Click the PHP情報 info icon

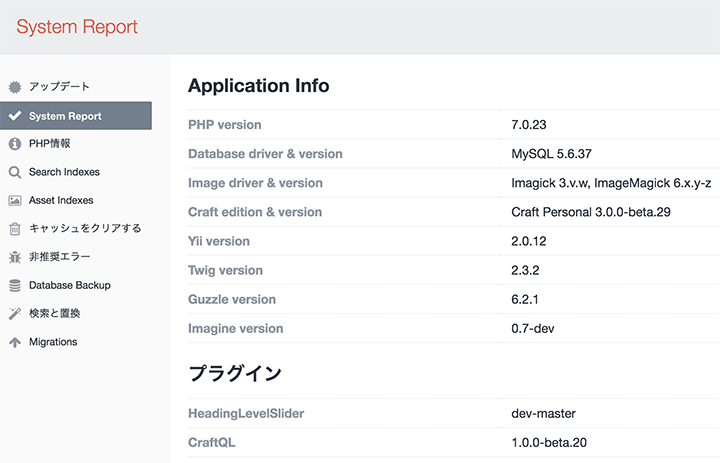(15, 144)
